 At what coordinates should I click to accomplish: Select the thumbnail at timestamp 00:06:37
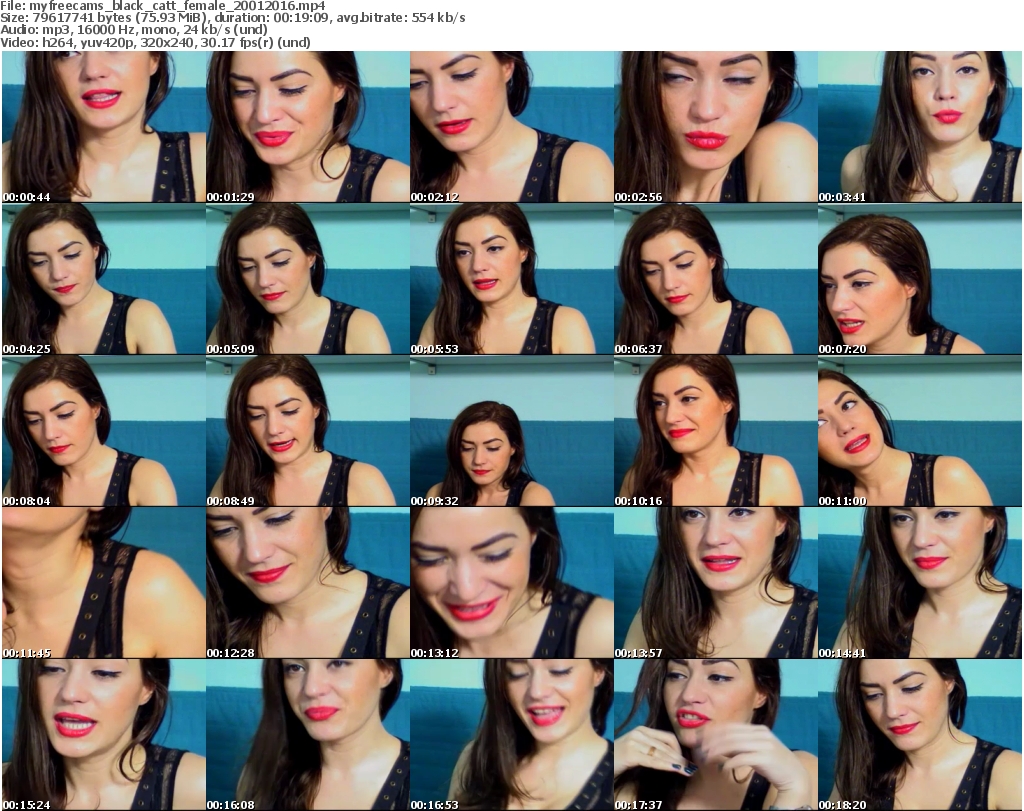[x=716, y=279]
